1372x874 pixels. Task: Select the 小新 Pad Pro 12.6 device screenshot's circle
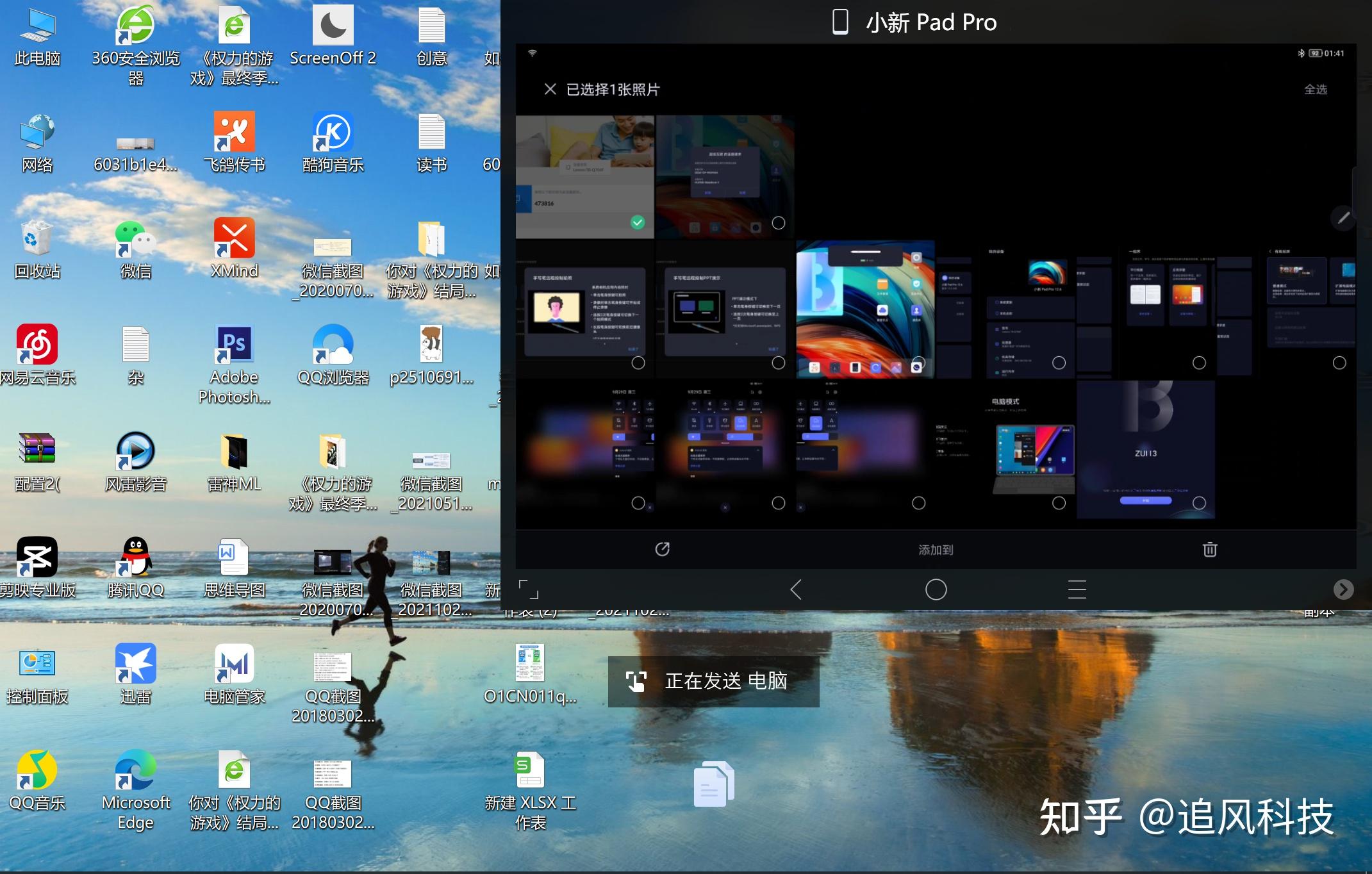[1059, 363]
